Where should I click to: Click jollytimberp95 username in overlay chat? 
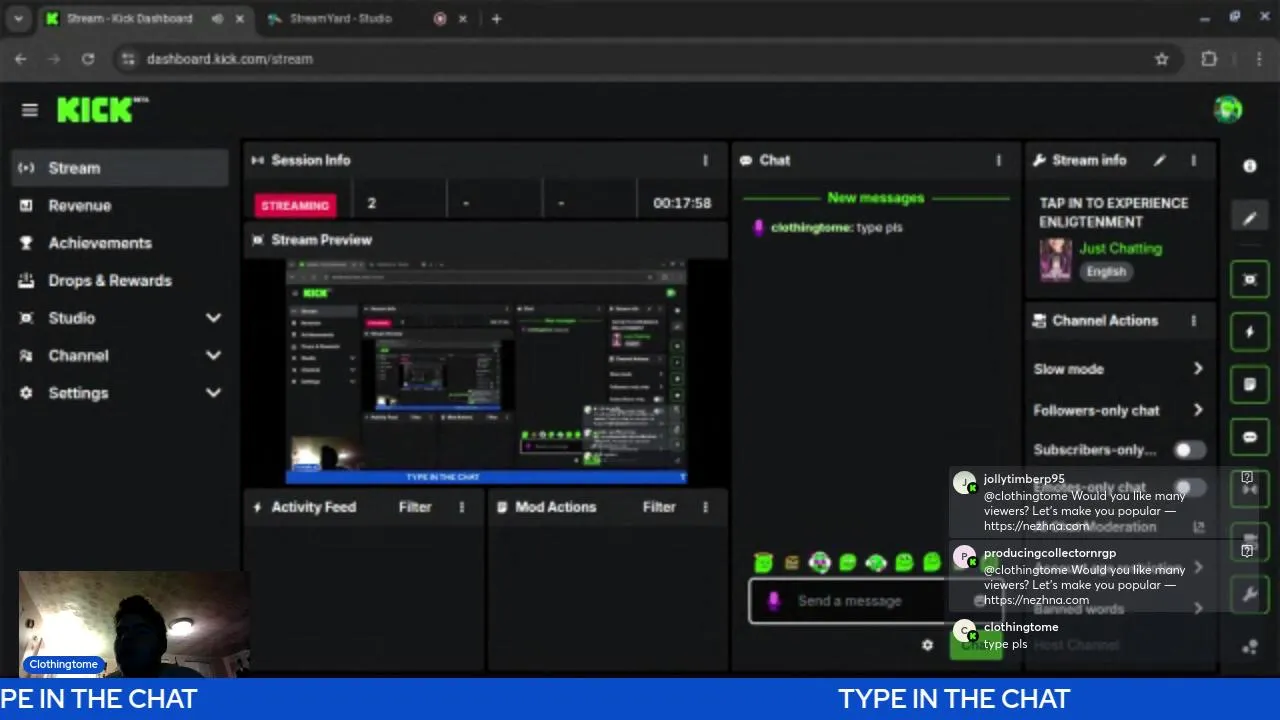[1024, 479]
